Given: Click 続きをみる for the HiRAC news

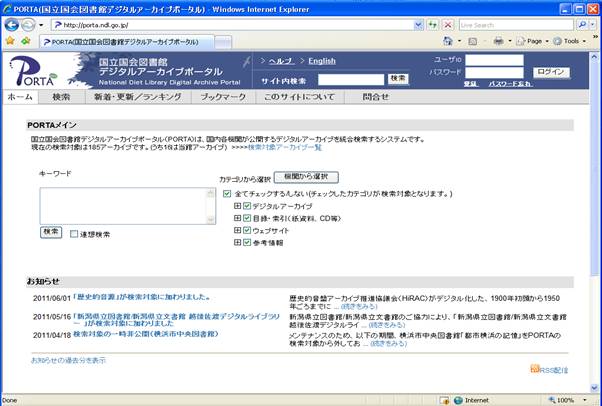Looking at the screenshot, I should tap(359, 307).
